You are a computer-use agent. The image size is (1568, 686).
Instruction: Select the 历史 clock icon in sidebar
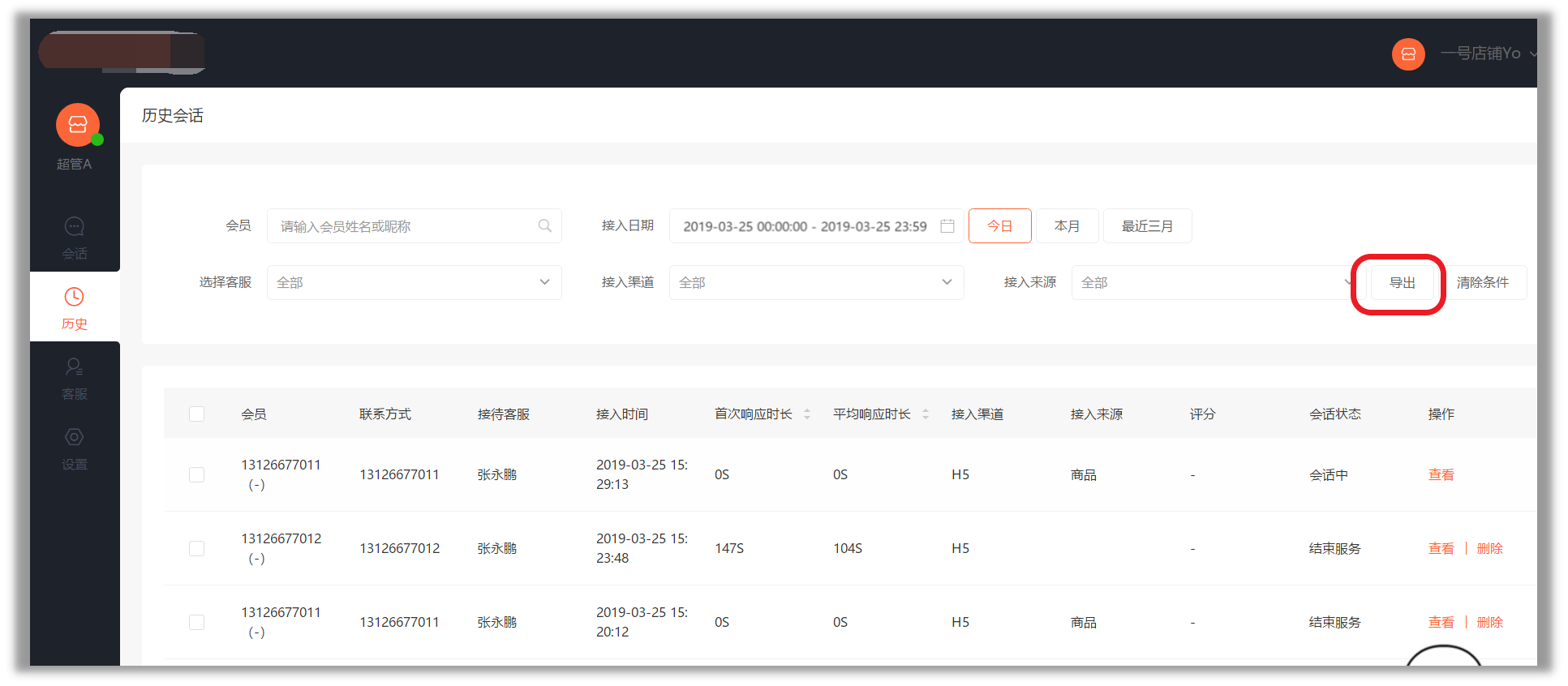74,298
